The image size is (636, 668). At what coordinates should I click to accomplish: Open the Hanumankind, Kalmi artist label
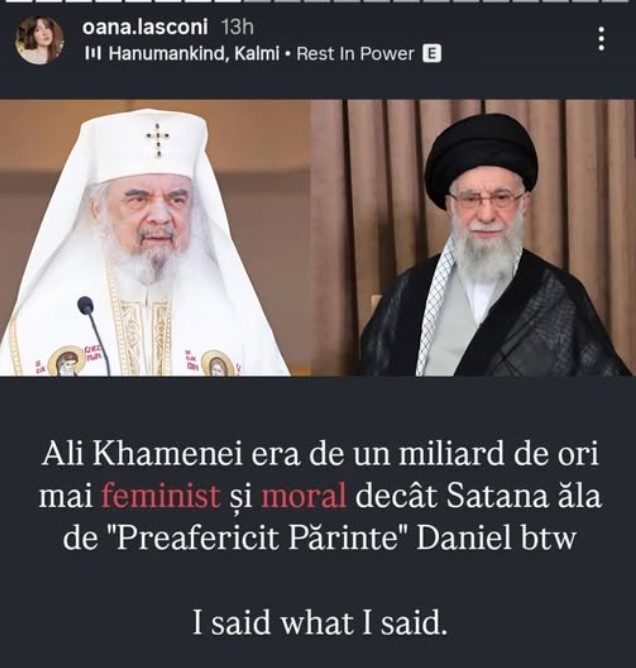(x=194, y=54)
